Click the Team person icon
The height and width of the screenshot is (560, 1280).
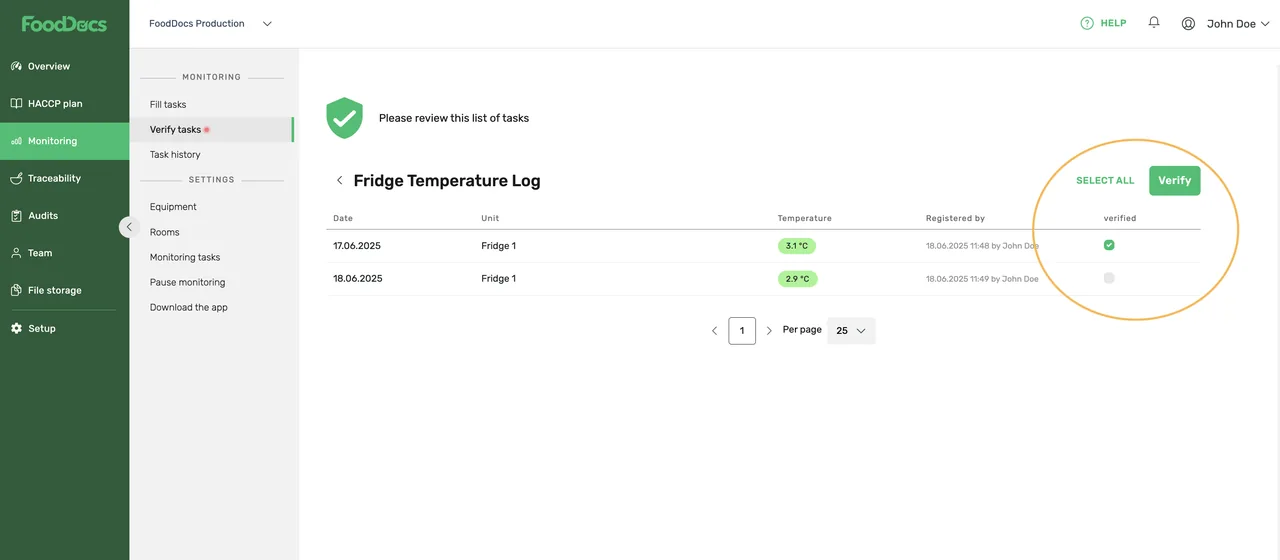(16, 253)
